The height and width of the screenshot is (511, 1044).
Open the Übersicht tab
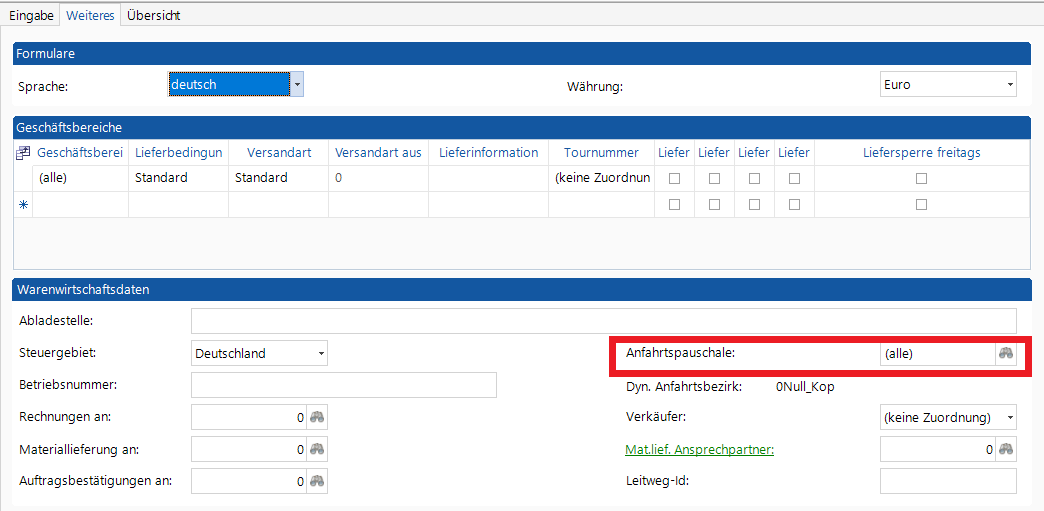[x=153, y=15]
